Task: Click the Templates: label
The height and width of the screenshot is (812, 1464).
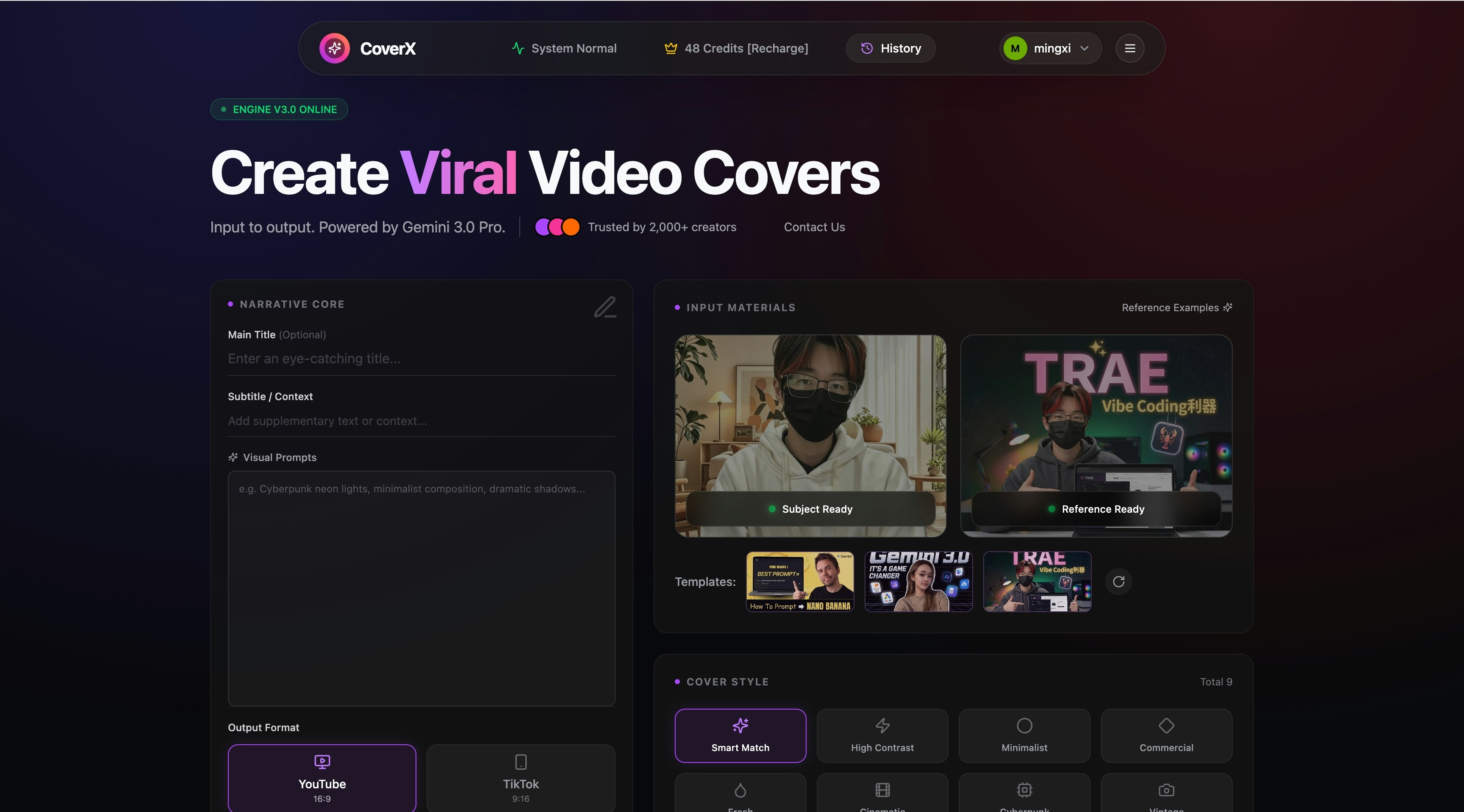Action: pos(705,581)
